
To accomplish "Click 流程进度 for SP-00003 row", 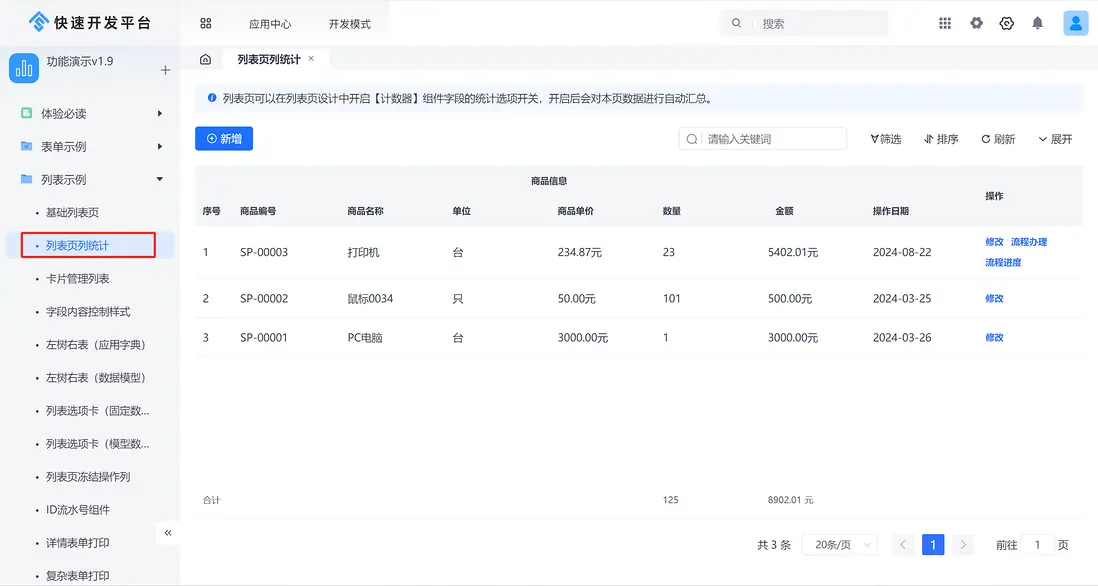I will point(1003,263).
